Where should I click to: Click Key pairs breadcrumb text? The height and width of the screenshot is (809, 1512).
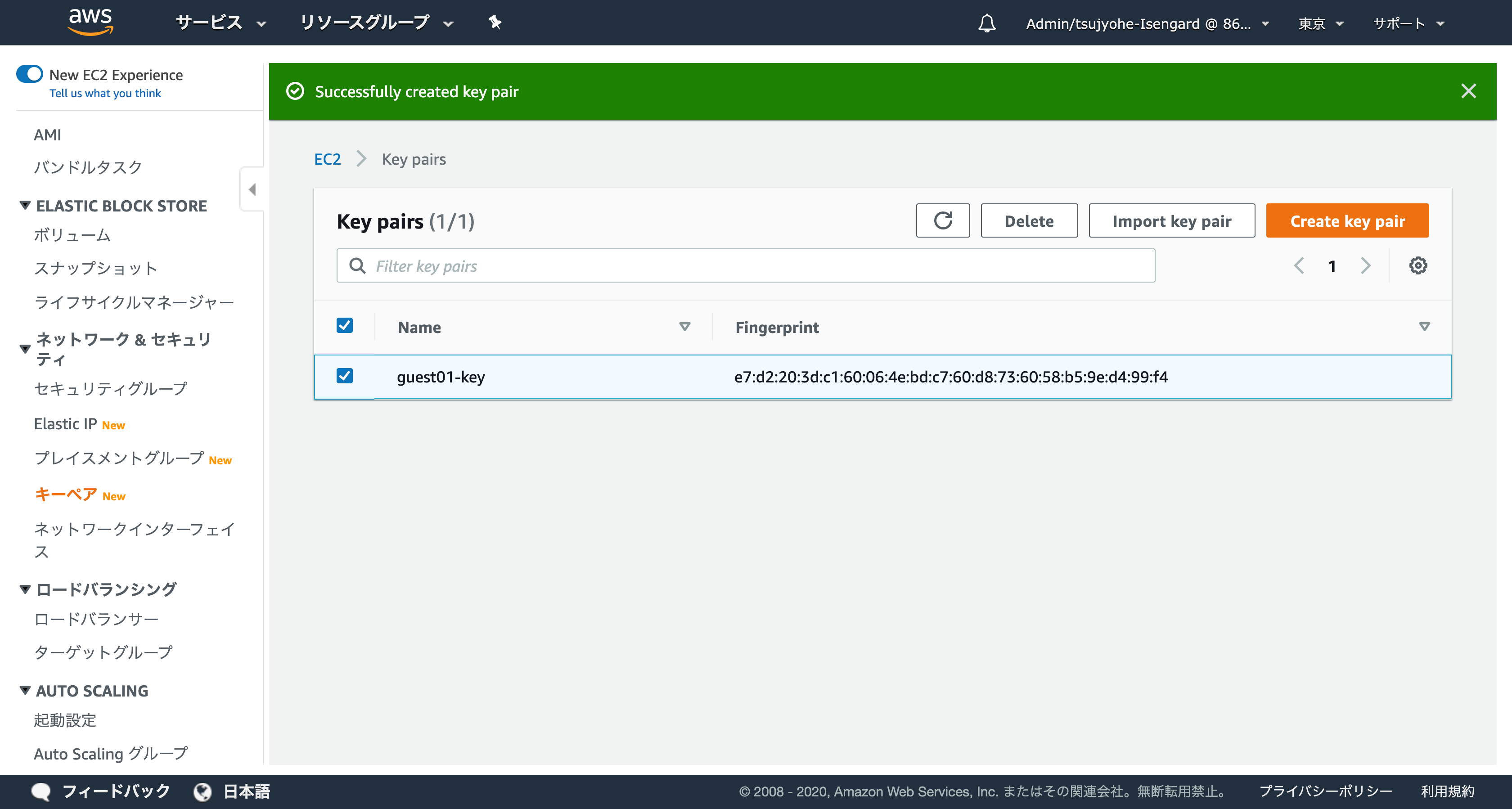click(x=414, y=159)
